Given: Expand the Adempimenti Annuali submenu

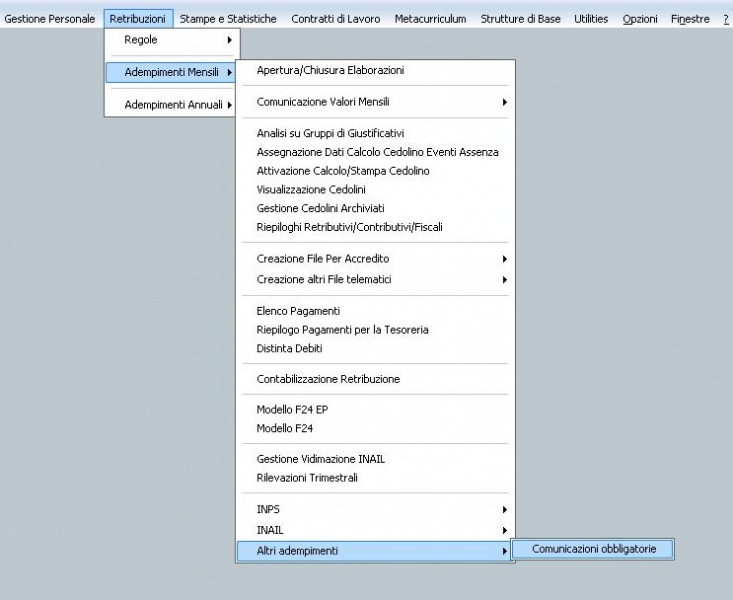Looking at the screenshot, I should pyautogui.click(x=172, y=105).
